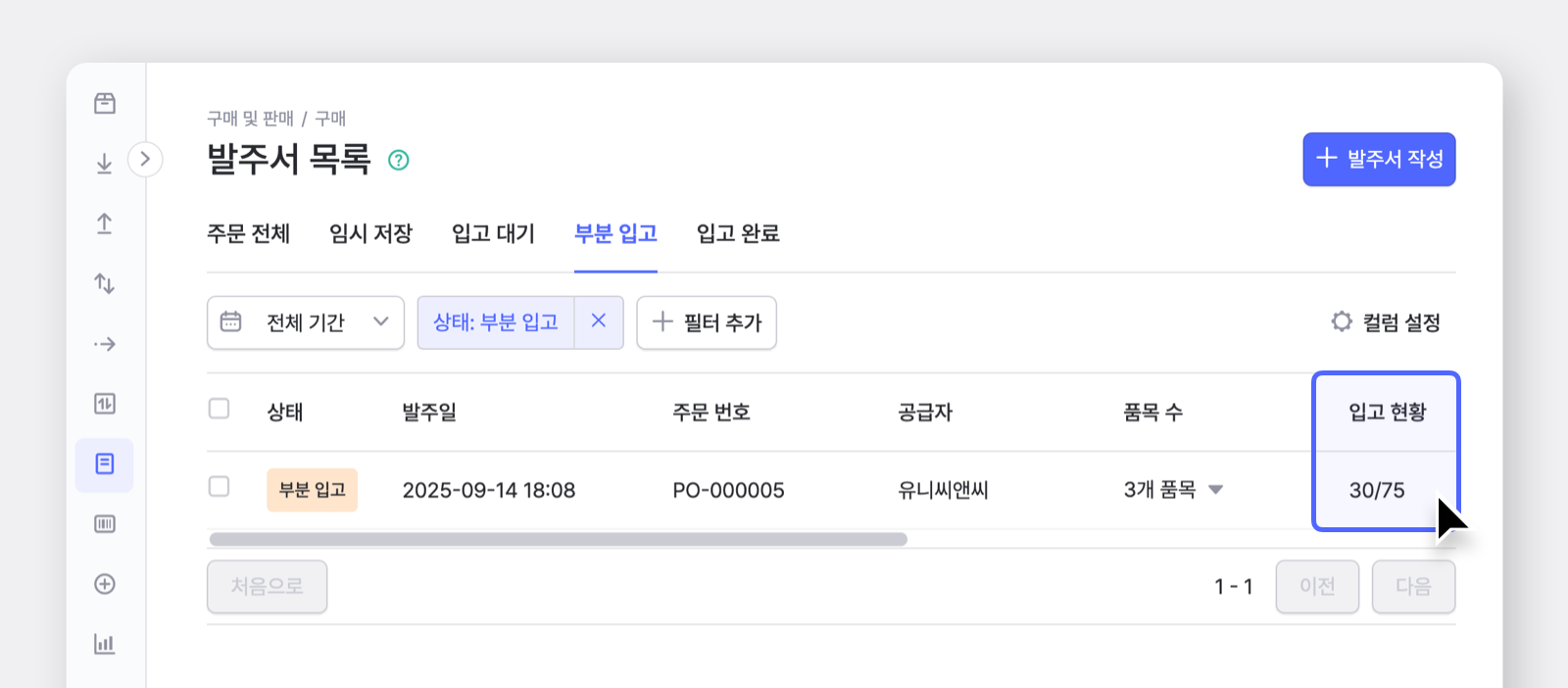The height and width of the screenshot is (688, 1568).
Task: Select the highlighted document sidebar icon
Action: [x=105, y=465]
